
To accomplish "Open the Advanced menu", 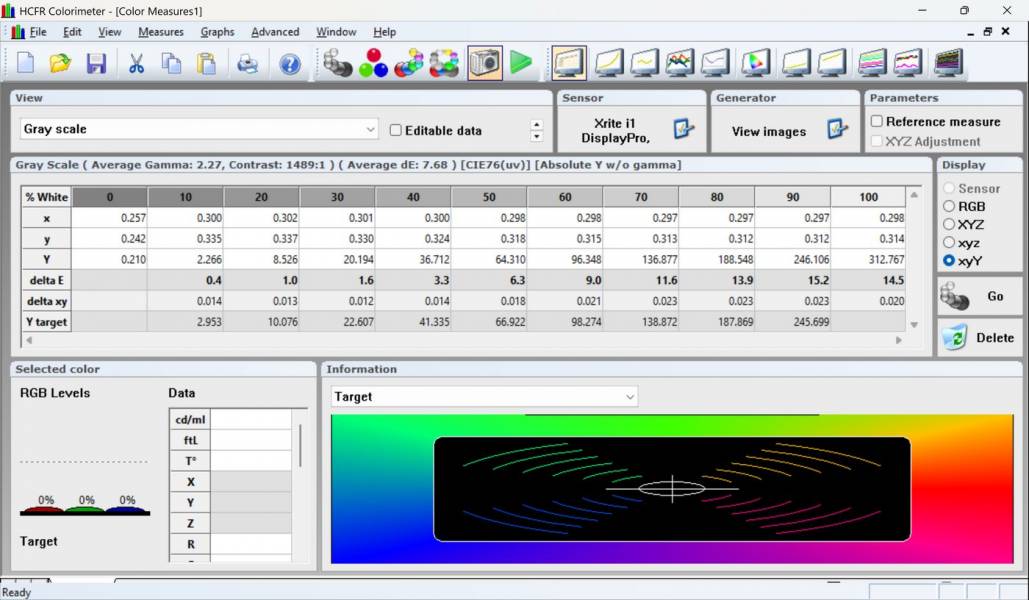I will [x=275, y=32].
